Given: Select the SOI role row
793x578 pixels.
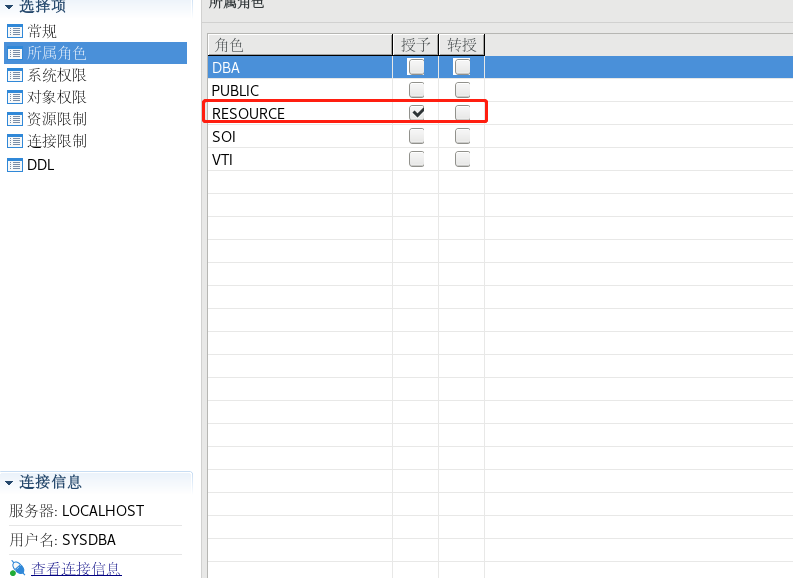Looking at the screenshot, I should [x=500, y=136].
